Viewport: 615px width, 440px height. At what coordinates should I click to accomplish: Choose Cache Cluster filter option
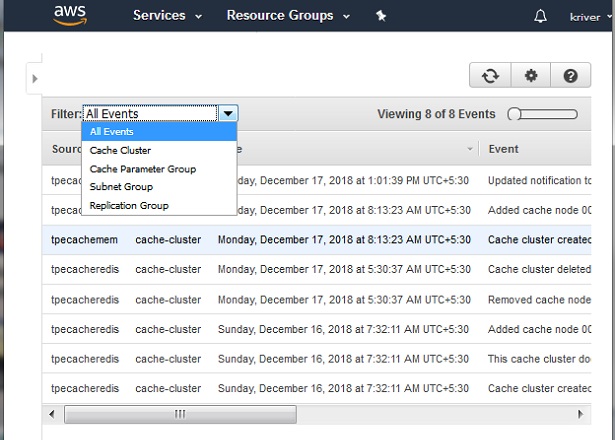click(120, 150)
